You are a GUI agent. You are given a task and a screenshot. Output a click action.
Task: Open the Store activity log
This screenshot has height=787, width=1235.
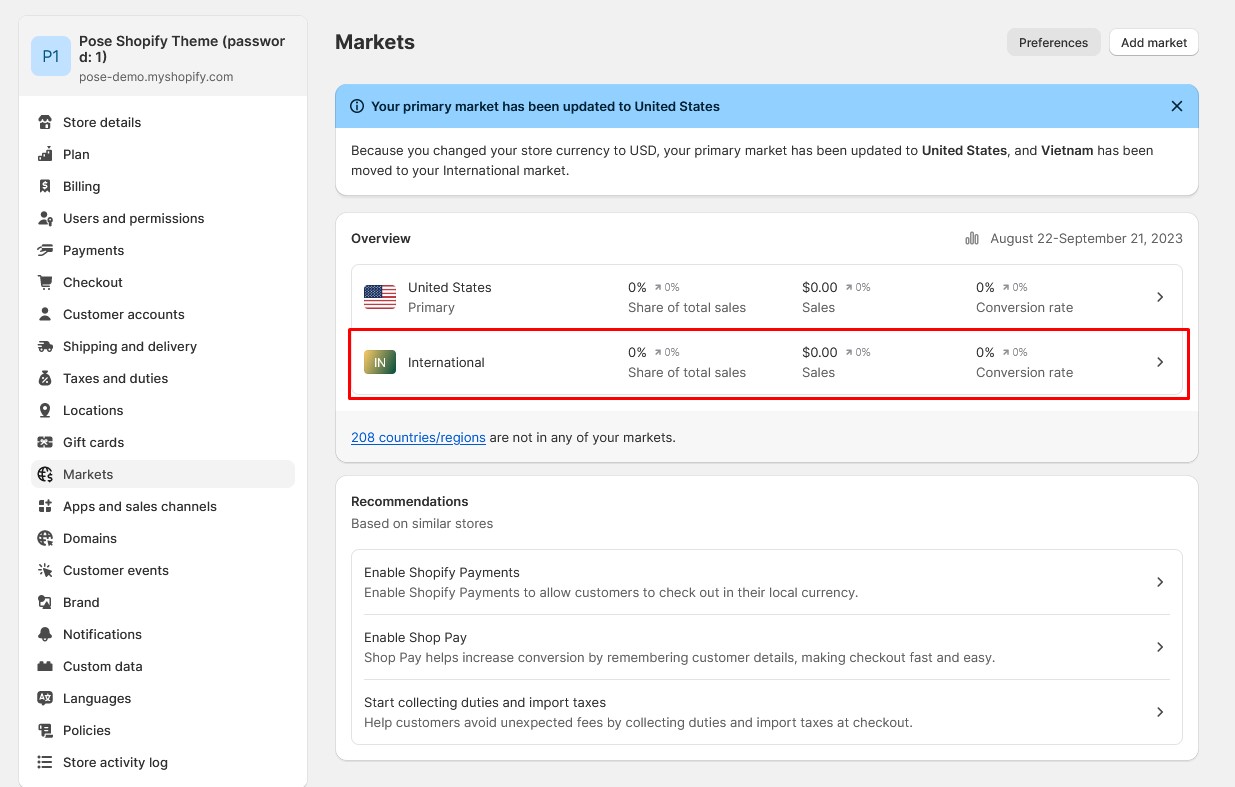click(163, 762)
